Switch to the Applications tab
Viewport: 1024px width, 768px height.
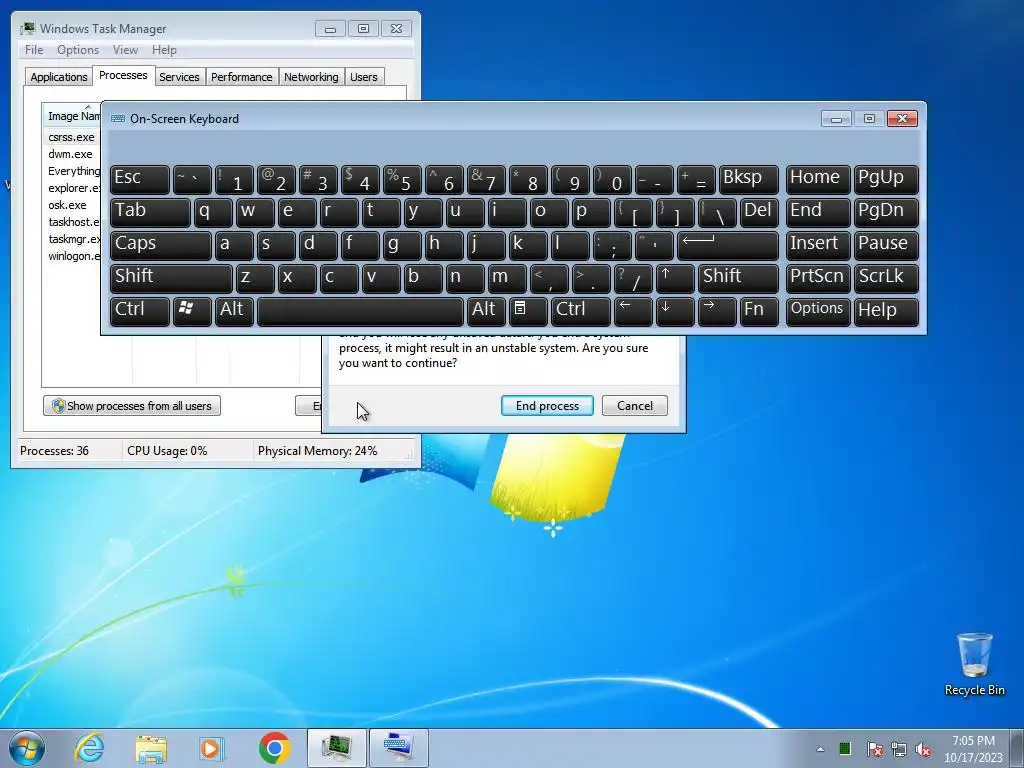[59, 77]
